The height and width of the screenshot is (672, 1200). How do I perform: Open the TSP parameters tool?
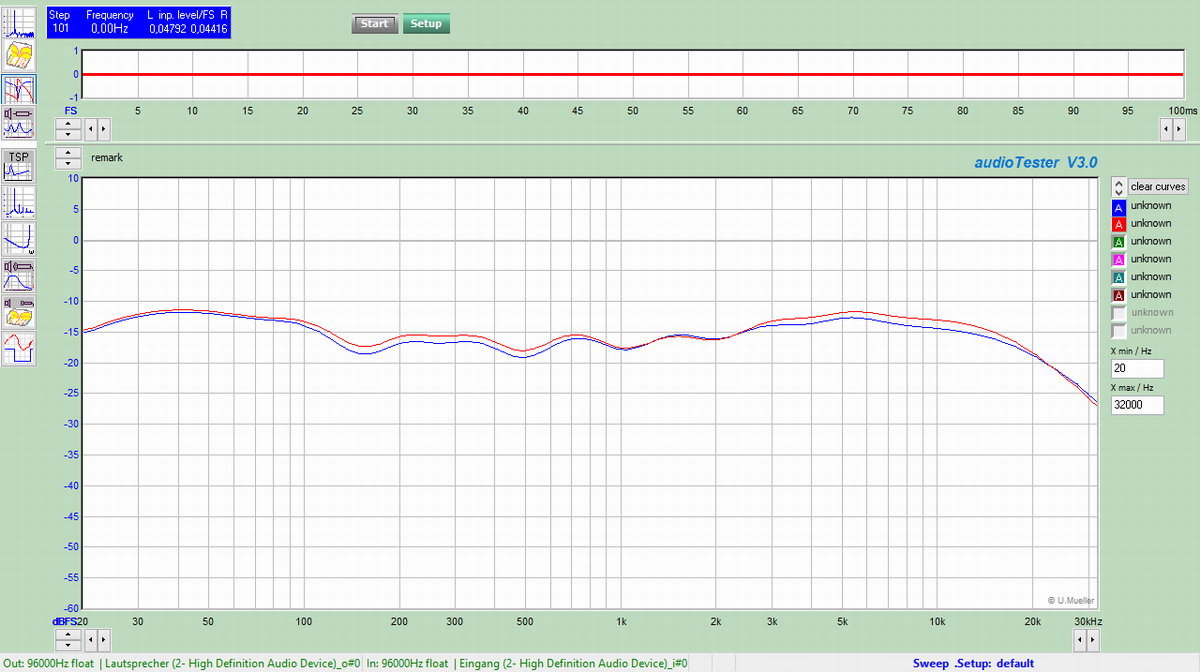click(x=19, y=164)
